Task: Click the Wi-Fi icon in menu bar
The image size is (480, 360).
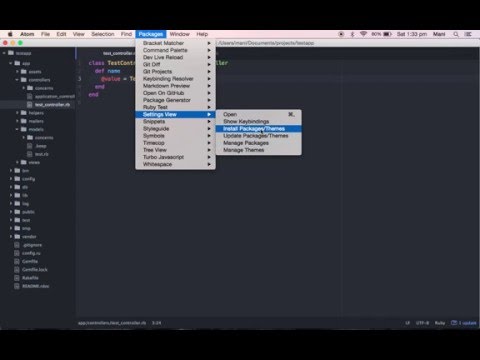Action: click(x=363, y=34)
